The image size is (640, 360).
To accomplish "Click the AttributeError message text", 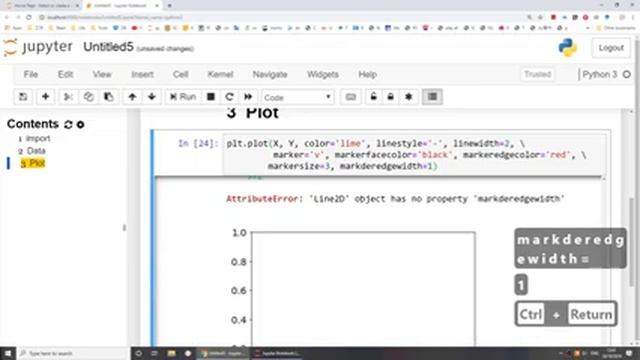I will 395,199.
